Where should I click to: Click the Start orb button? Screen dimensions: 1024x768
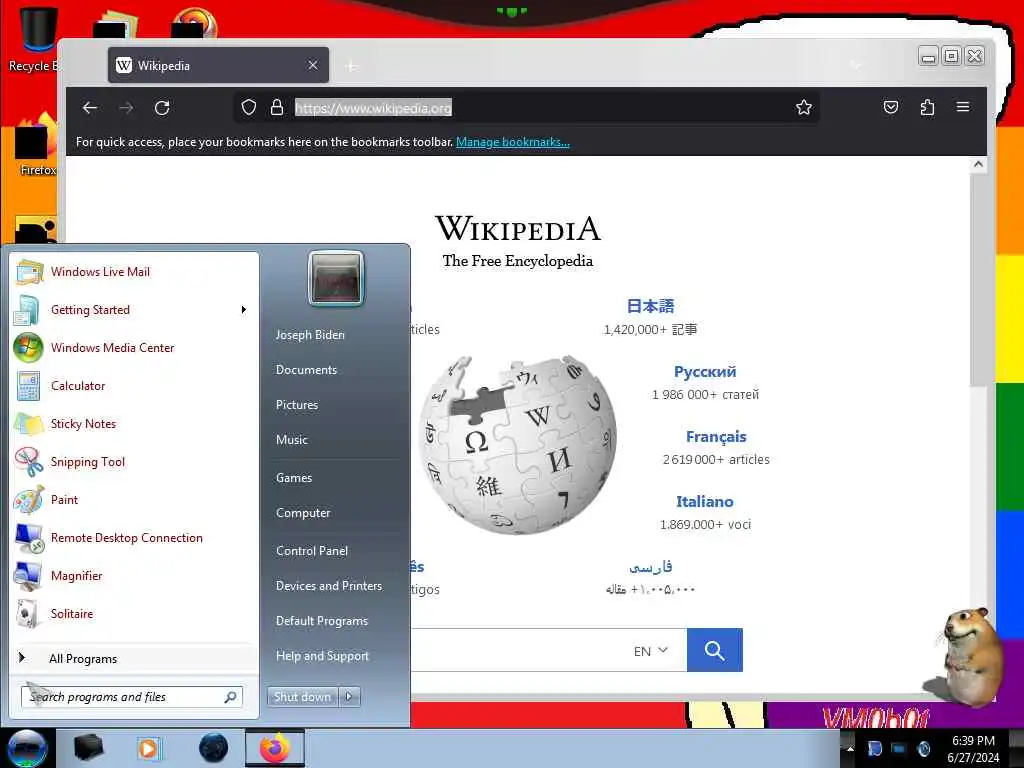pos(27,748)
